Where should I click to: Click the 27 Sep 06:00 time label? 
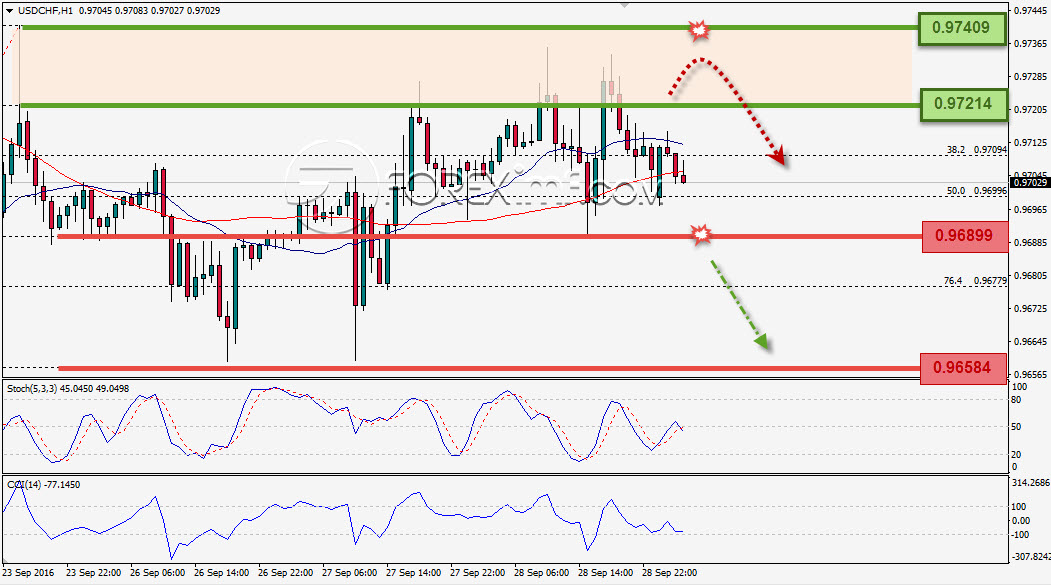coord(349,573)
